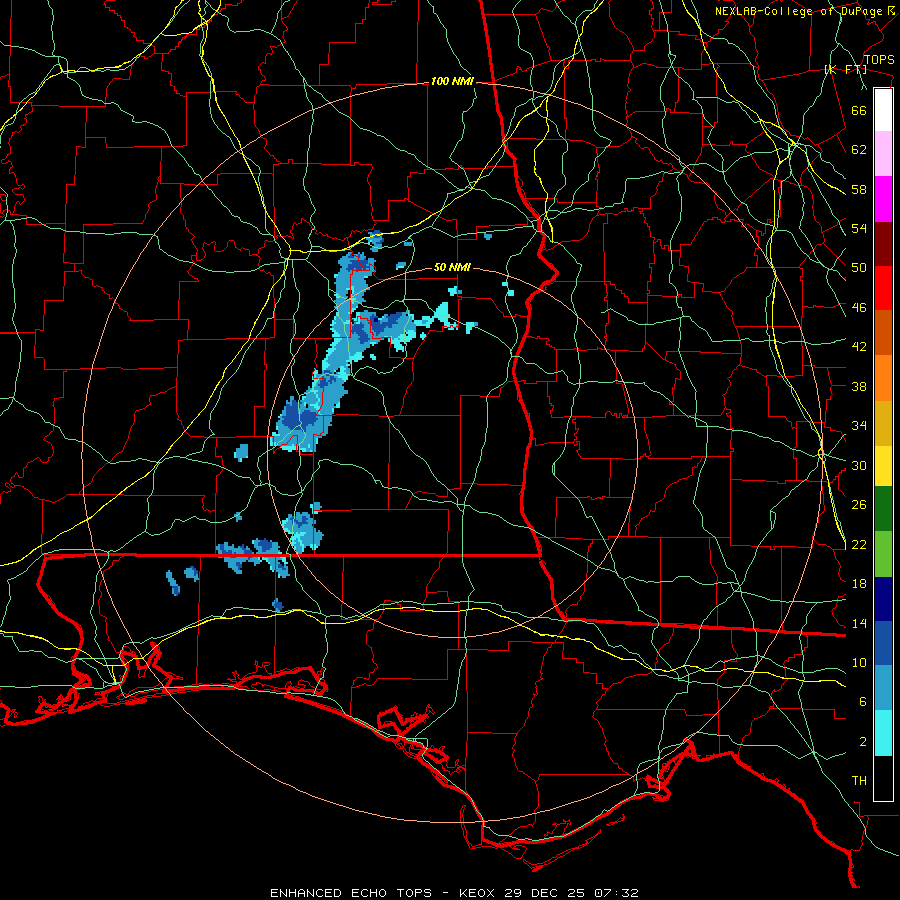This screenshot has height=900, width=900.
Task: Click the magenta 58 kft legend swatch
Action: pos(883,199)
